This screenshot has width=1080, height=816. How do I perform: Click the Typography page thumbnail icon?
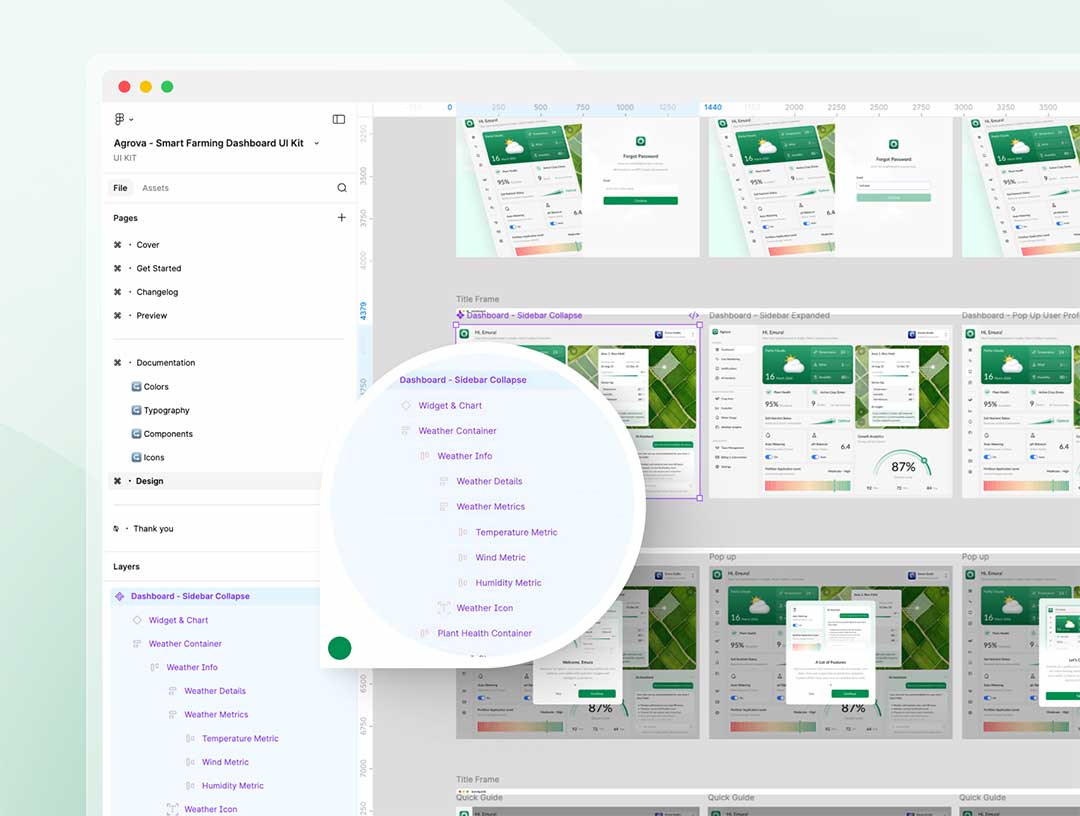point(136,410)
